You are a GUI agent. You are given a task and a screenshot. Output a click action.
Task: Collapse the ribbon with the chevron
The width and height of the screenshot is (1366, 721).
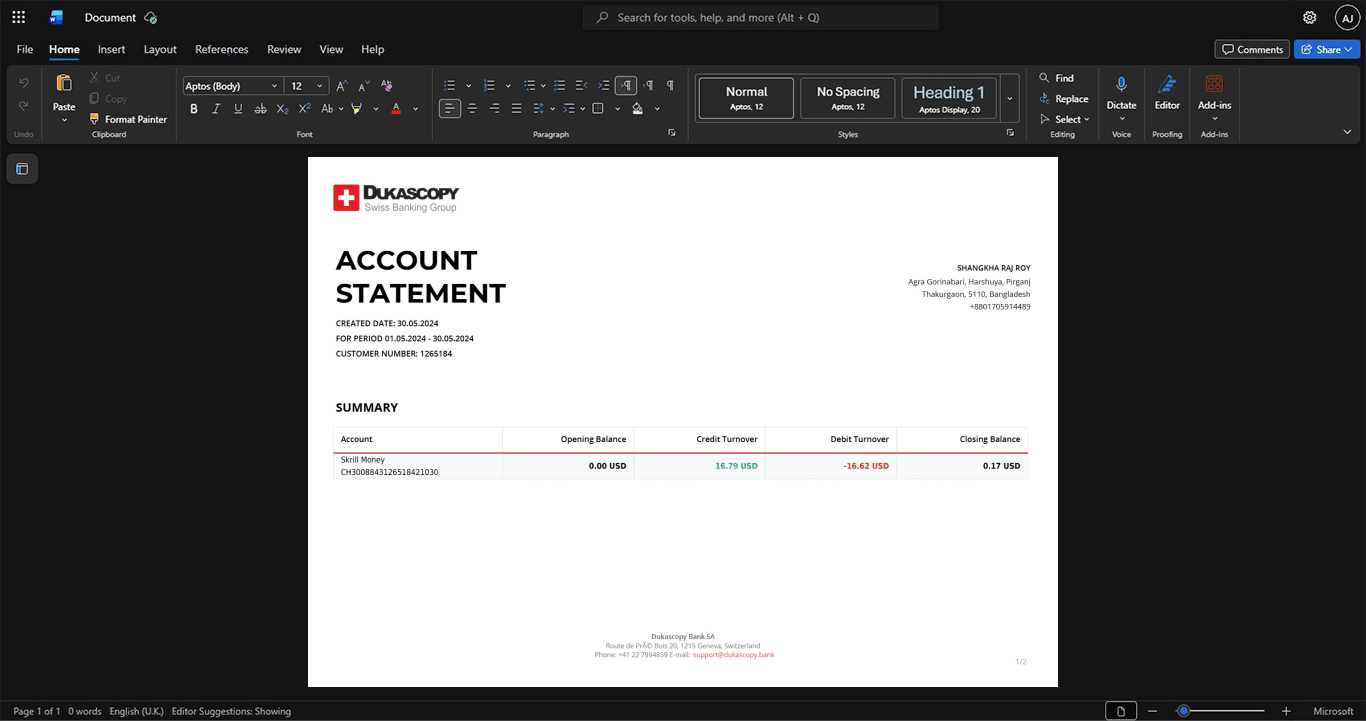[1347, 132]
